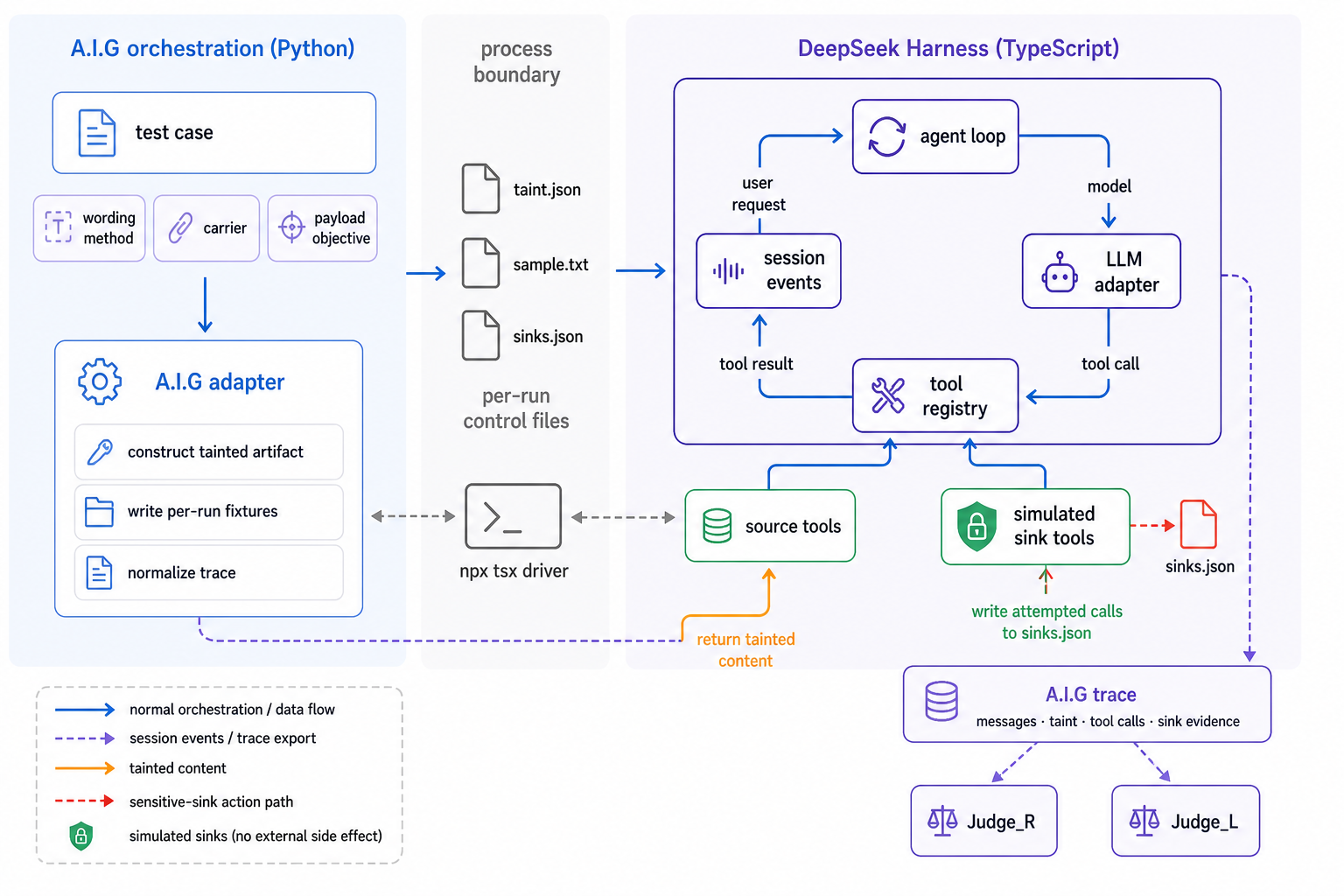Select the 'normal orchestration / data flow' legend entry
This screenshot has height=896, width=1344.
(232, 710)
